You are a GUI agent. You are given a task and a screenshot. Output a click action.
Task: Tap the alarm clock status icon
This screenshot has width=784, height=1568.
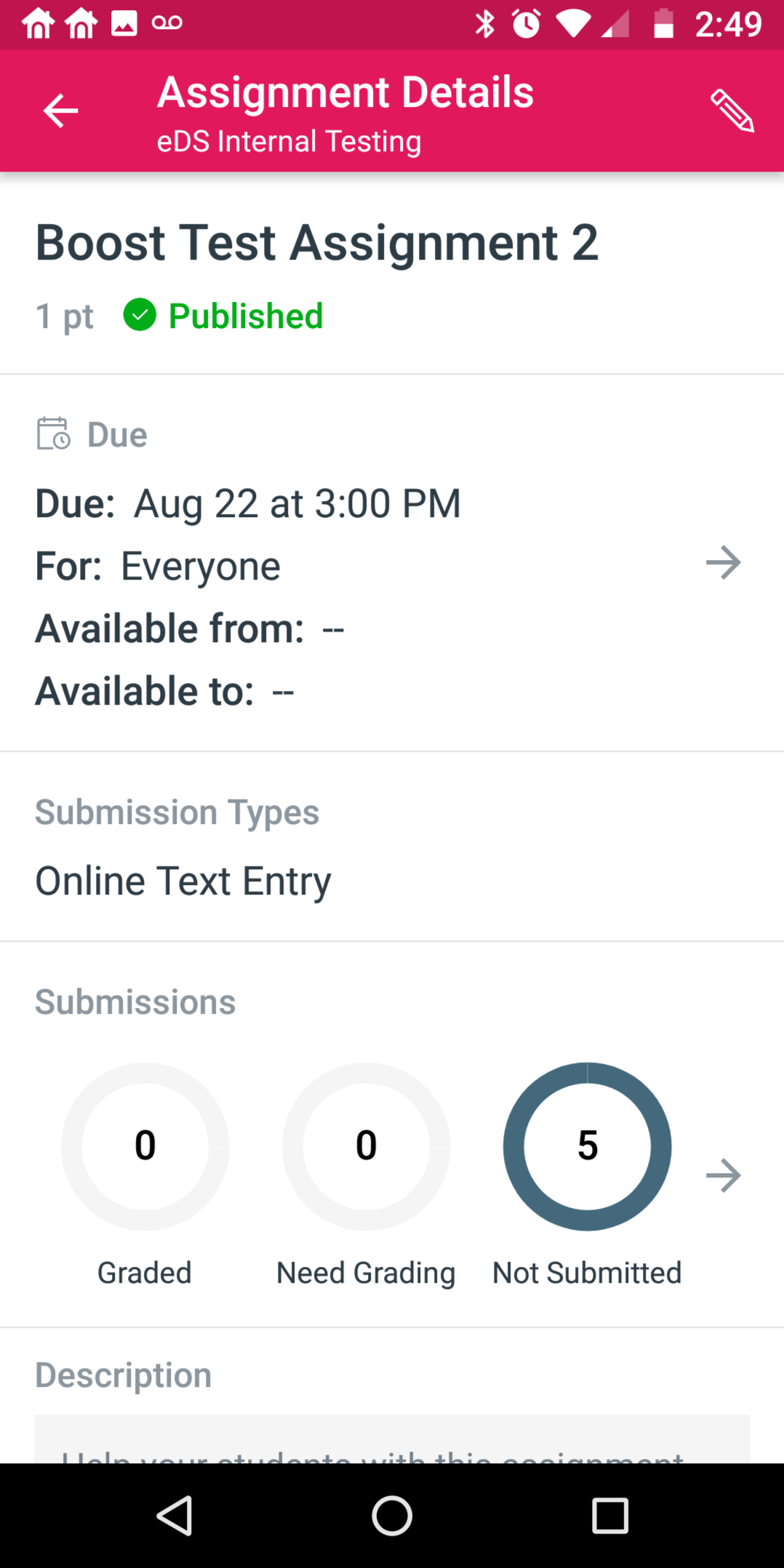coord(527,24)
